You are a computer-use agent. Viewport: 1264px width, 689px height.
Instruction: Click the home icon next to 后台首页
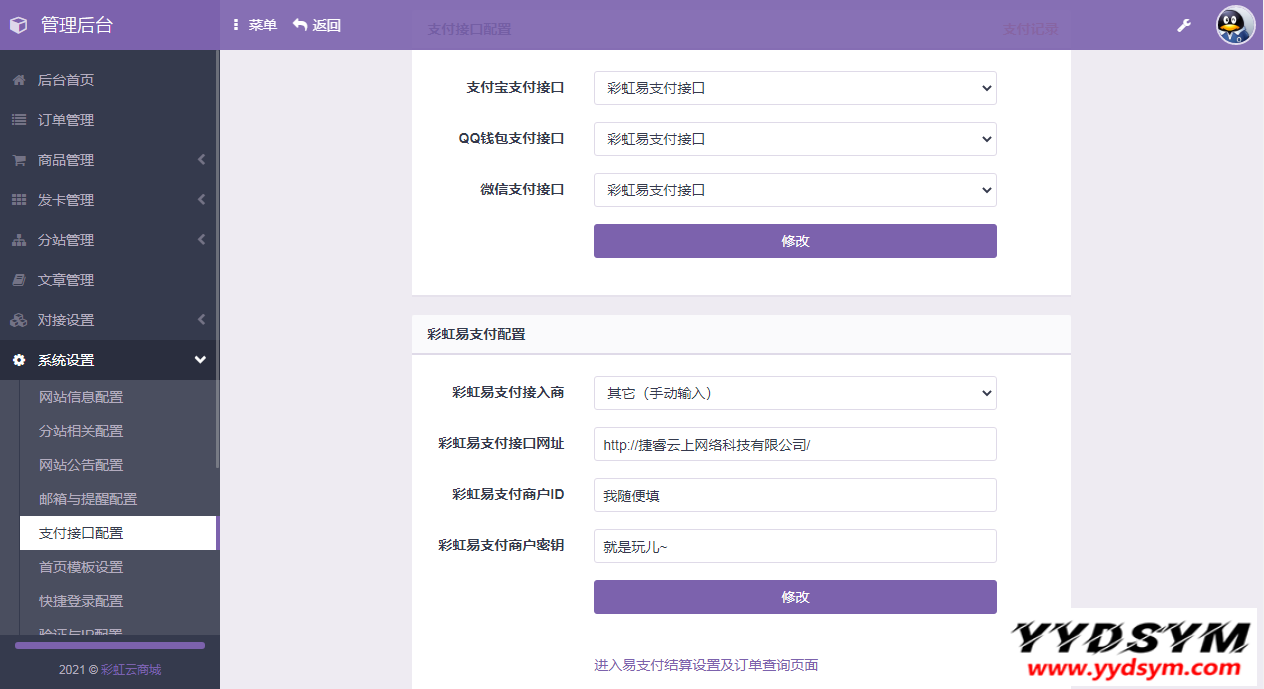(x=18, y=80)
